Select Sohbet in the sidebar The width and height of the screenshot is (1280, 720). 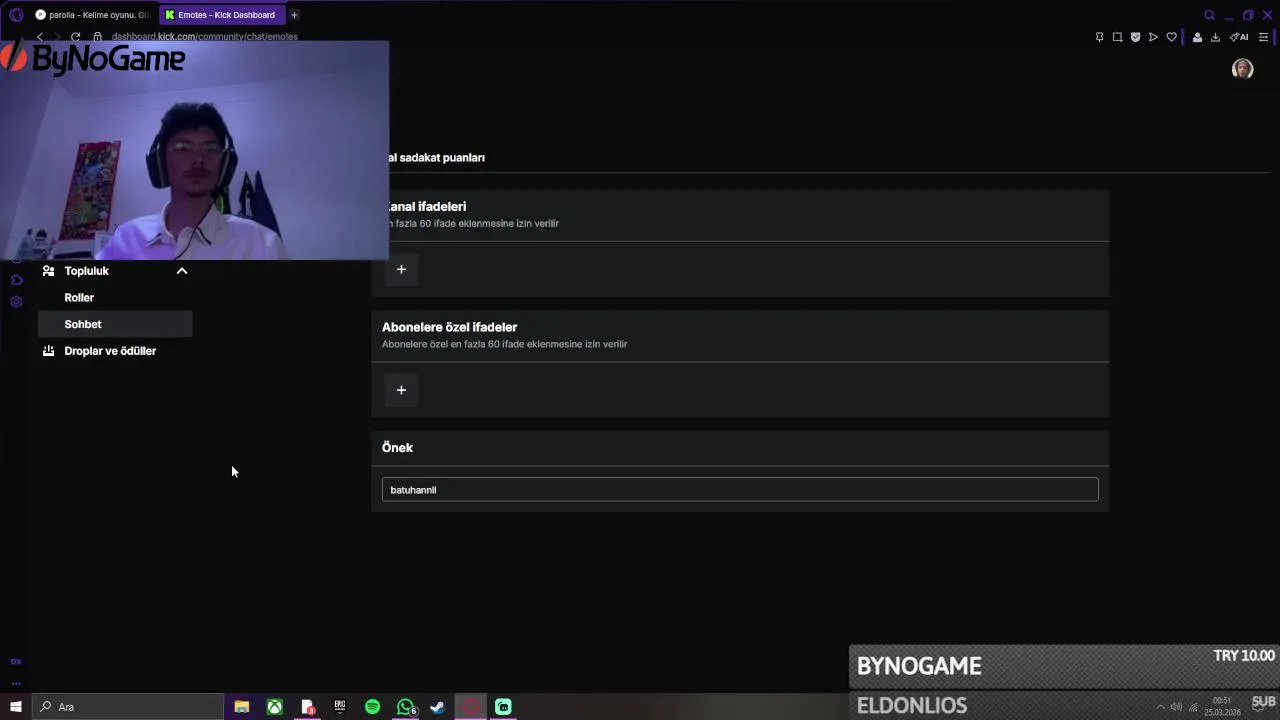pos(115,324)
